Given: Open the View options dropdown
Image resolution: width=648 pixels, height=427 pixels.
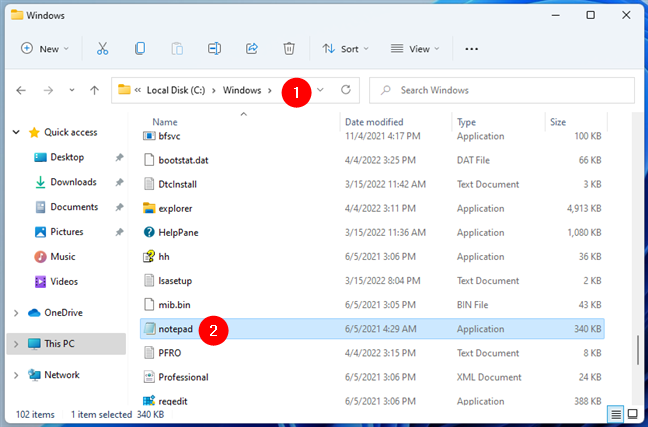Looking at the screenshot, I should tap(415, 49).
